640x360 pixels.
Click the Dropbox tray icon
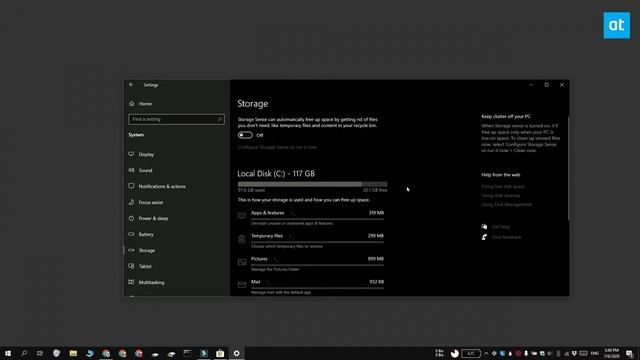pyautogui.click(x=574, y=353)
